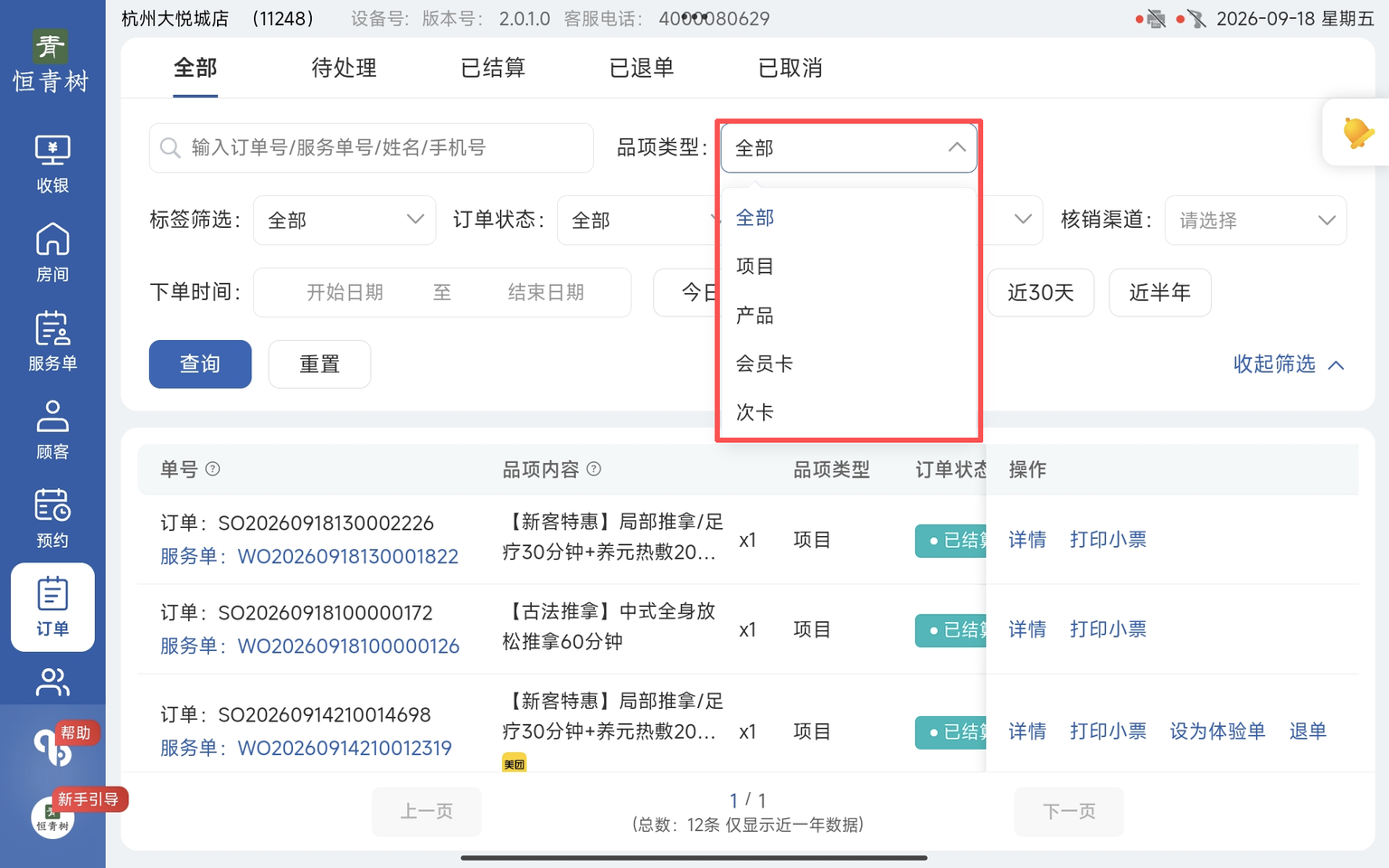This screenshot has width=1389, height=868.
Task: Print 打印小票 for order SO20260914210014698
Action: (1108, 731)
